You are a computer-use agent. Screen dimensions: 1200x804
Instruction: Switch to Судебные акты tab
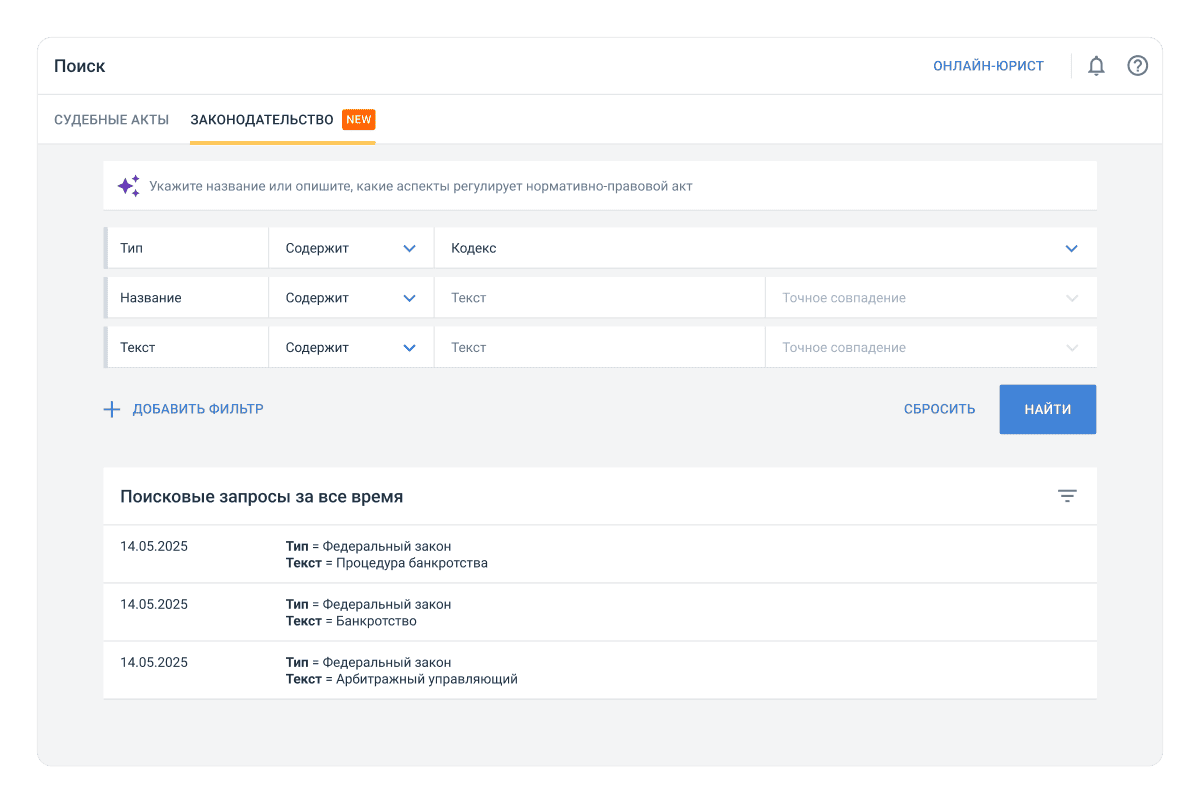pyautogui.click(x=111, y=120)
